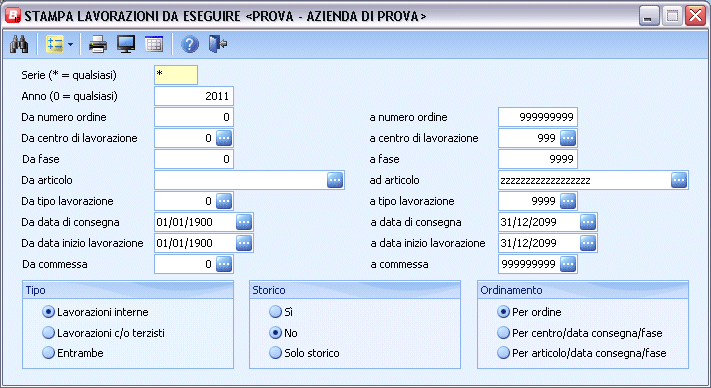Image resolution: width=711 pixels, height=388 pixels.
Task: Click the Anno field showing 2011
Action: [194, 96]
